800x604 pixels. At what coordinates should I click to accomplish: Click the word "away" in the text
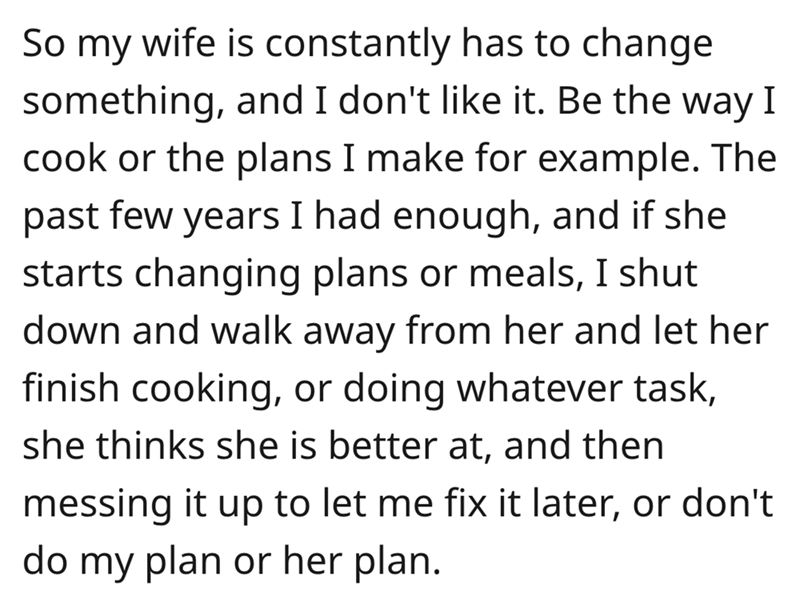point(369,328)
